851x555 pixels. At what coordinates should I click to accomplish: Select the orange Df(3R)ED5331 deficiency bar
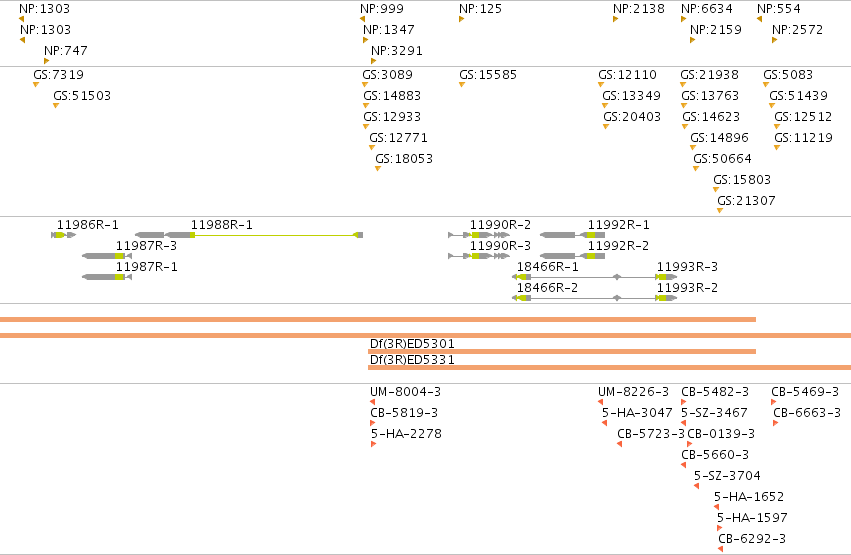click(609, 368)
